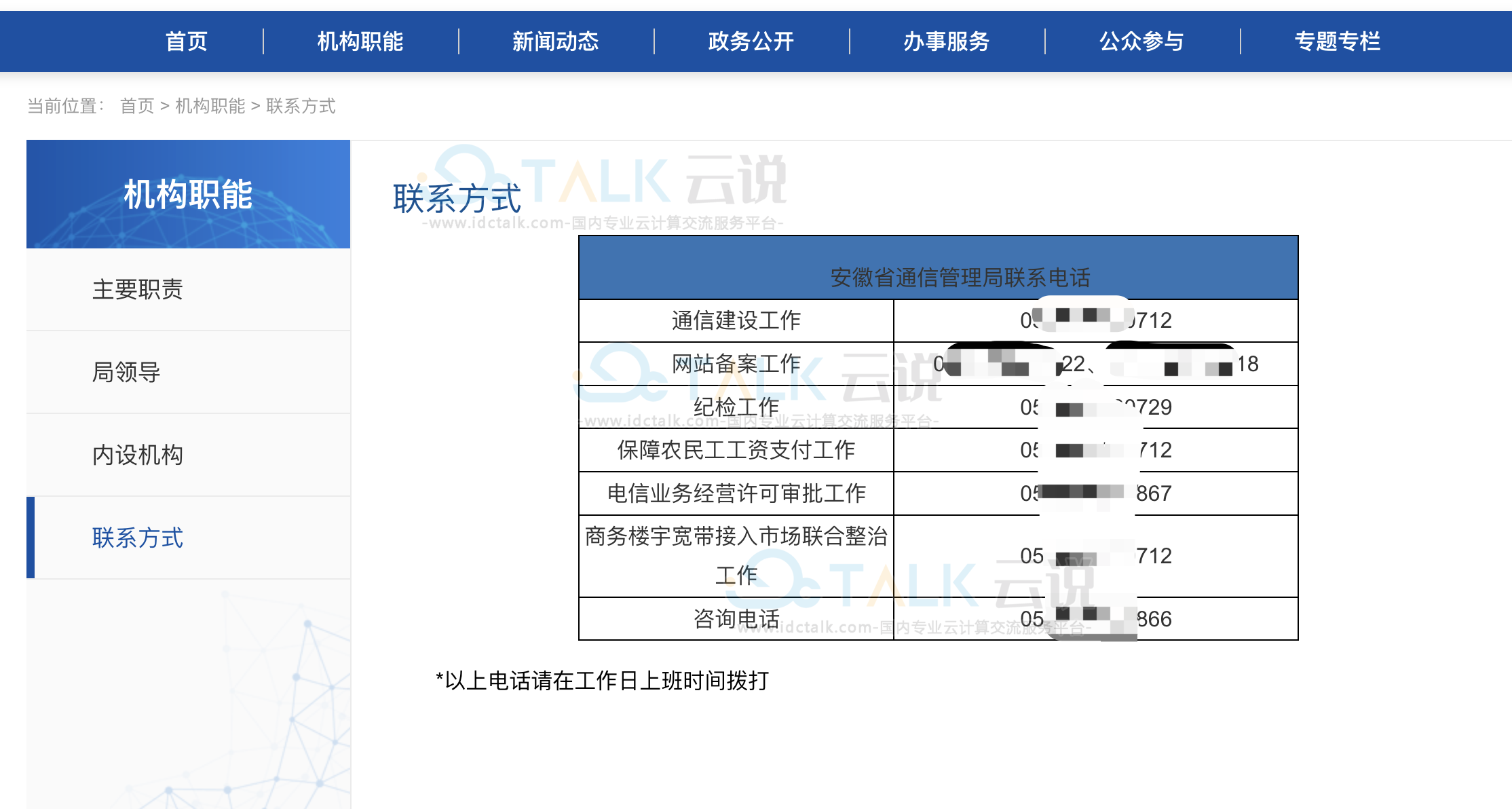Click 公众参与 in the navigation bar
Image resolution: width=1512 pixels, height=809 pixels.
1142,41
